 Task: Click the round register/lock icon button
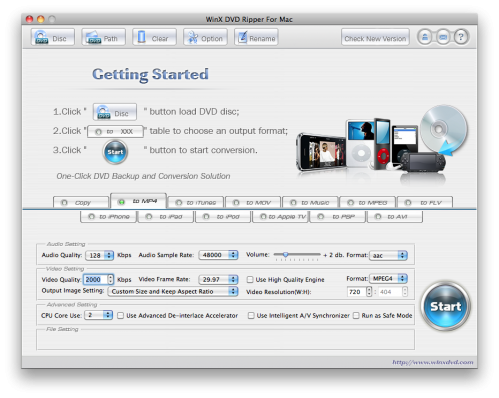click(x=425, y=37)
